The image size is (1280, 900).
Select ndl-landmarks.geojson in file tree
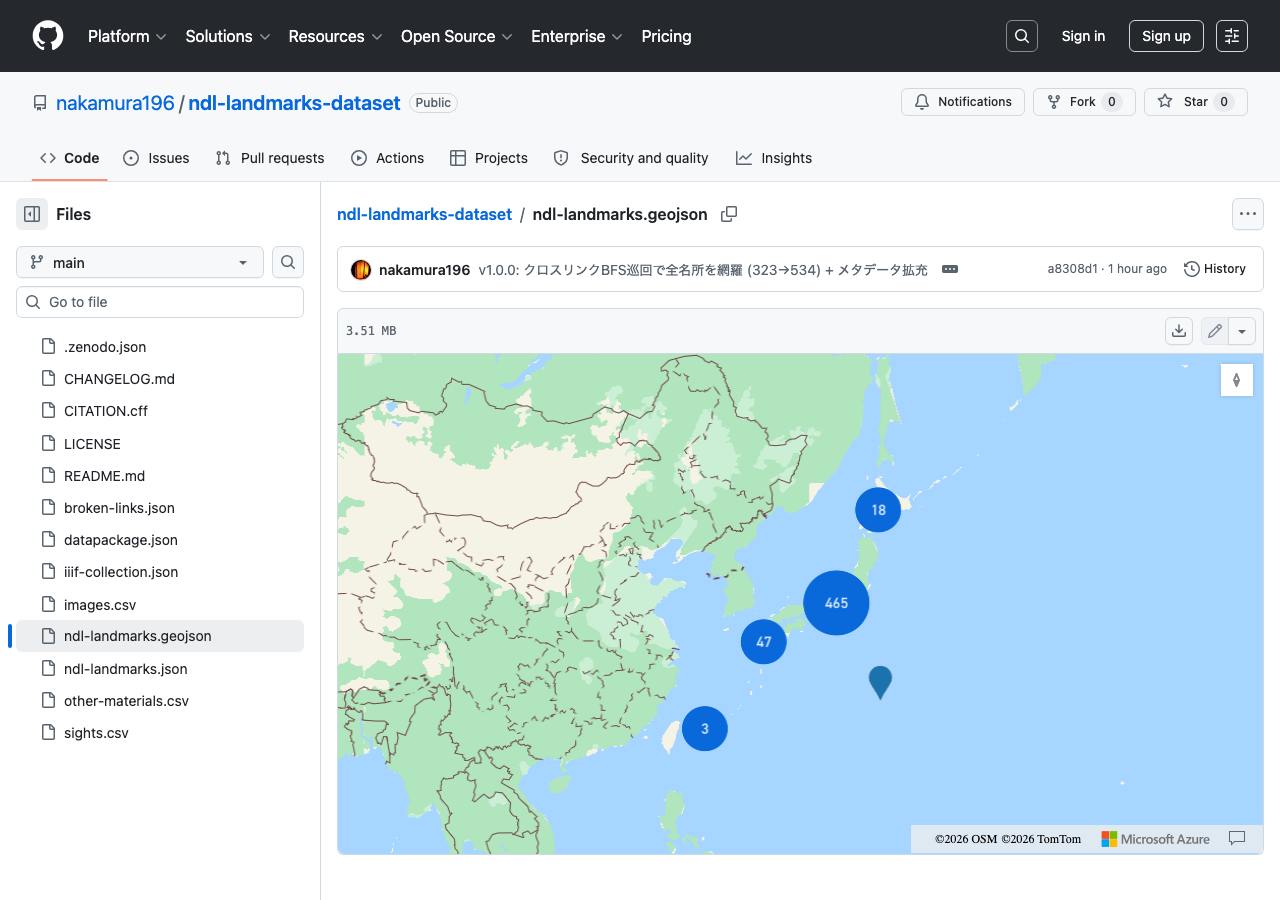tap(160, 636)
